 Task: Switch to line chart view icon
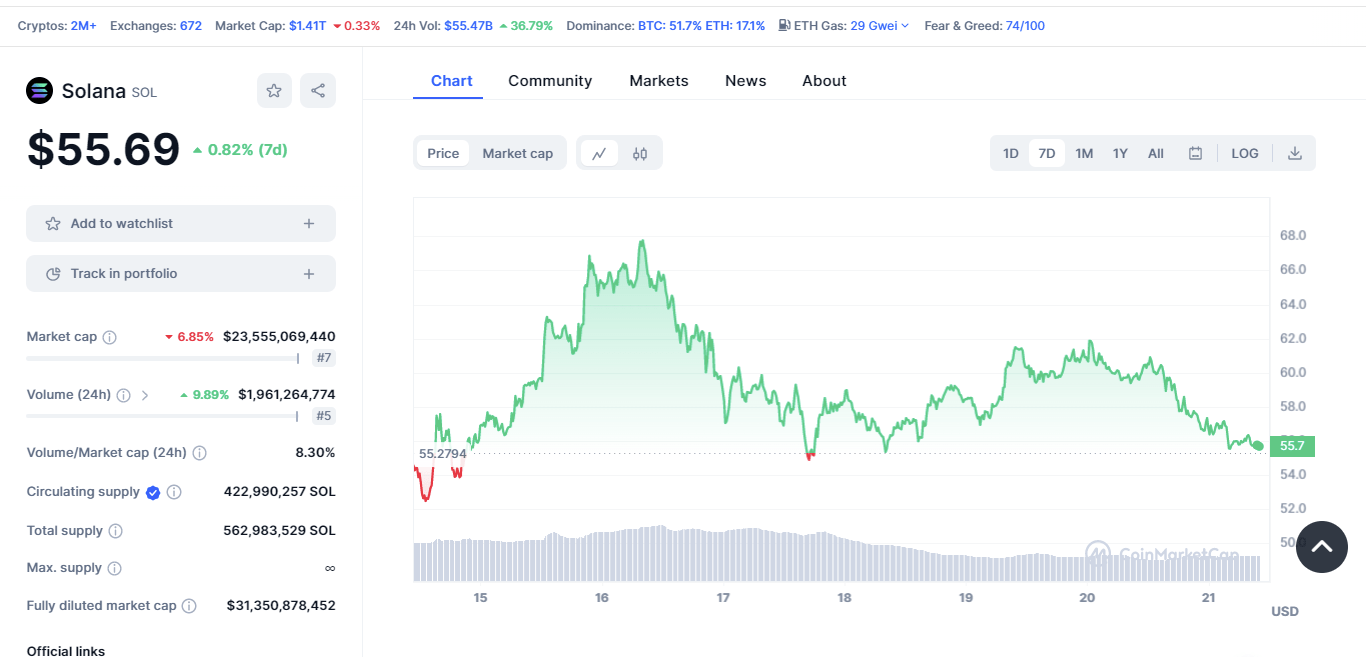(x=599, y=153)
